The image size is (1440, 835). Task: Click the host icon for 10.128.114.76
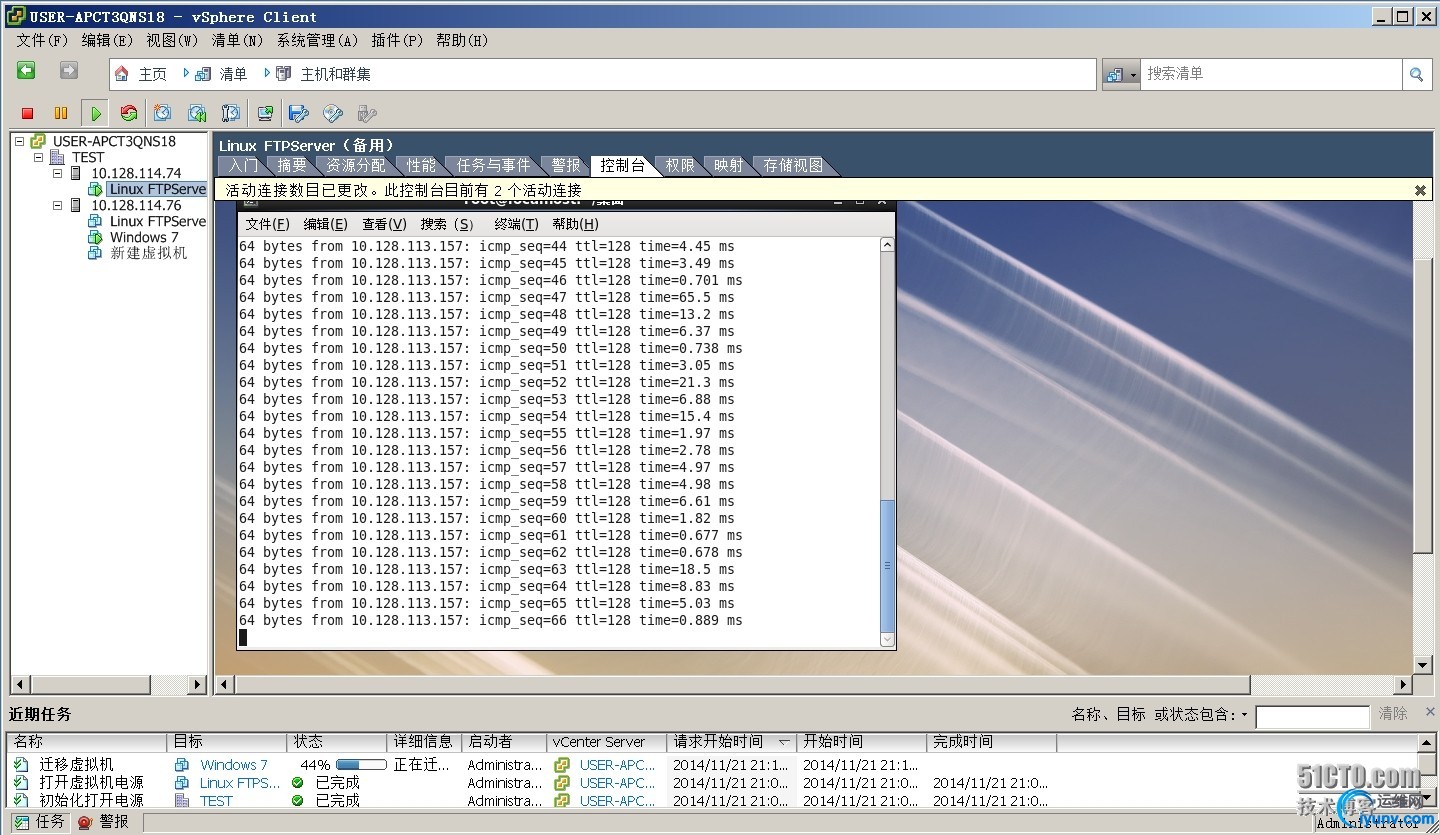[x=76, y=205]
